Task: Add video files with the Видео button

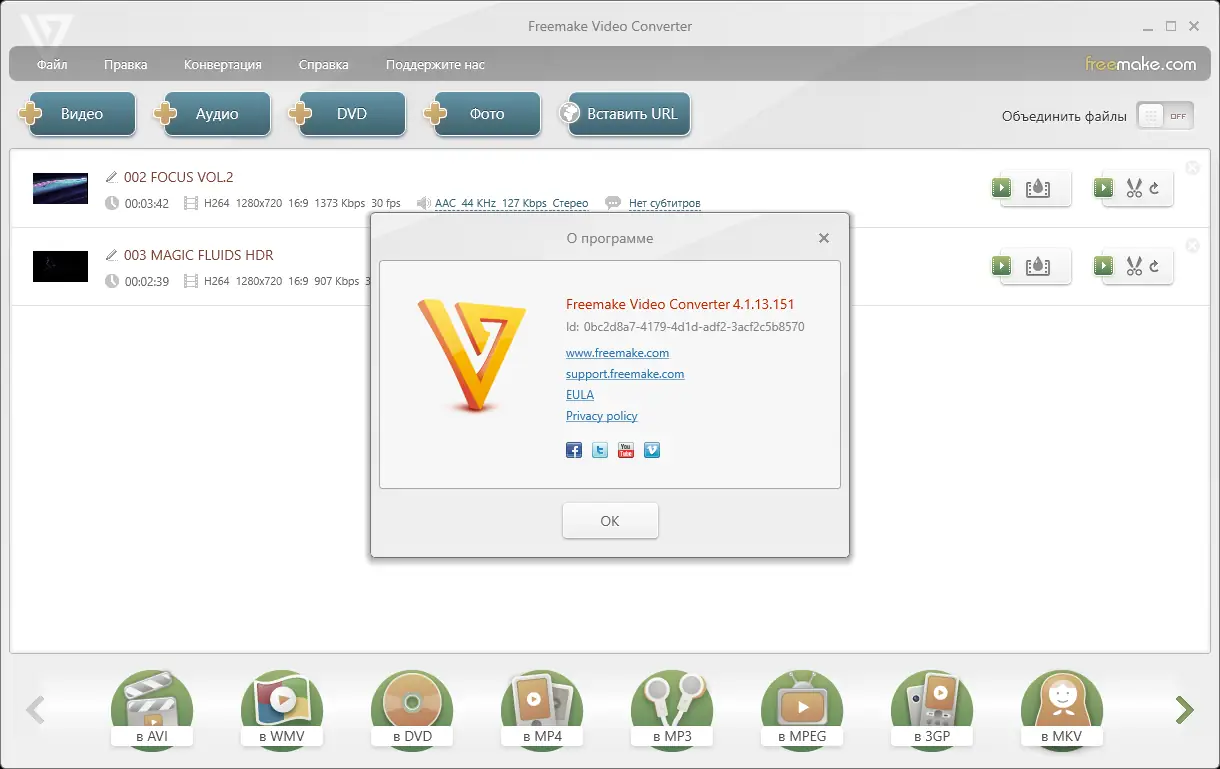Action: tap(77, 114)
